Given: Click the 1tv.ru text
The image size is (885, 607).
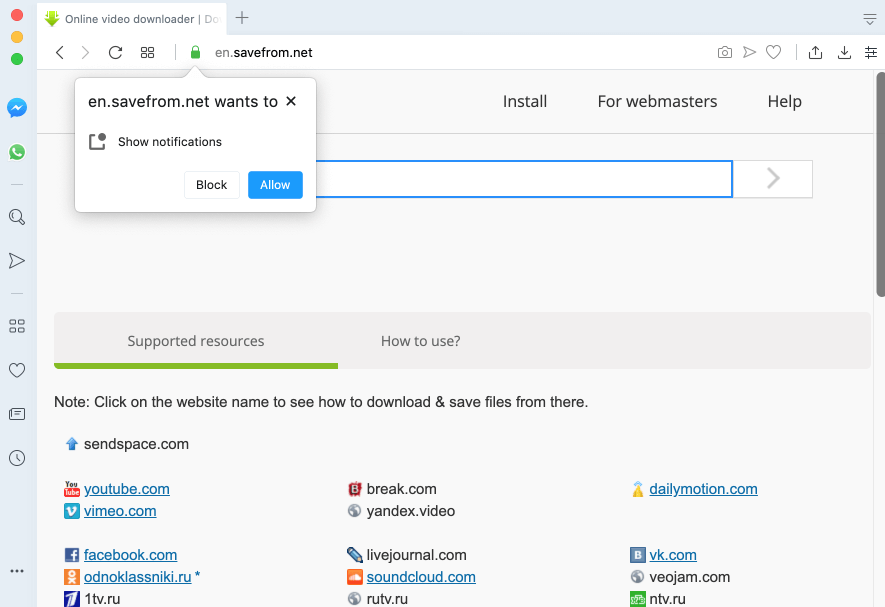Looking at the screenshot, I should 102,599.
